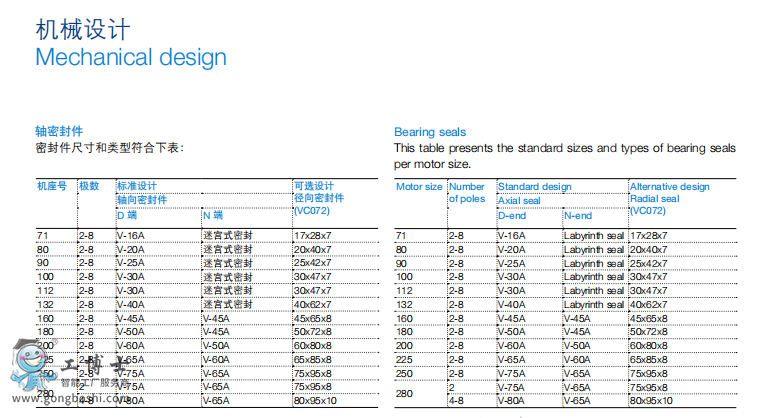765x418 pixels.
Task: Click the 'Mechanical design' blue heading
Action: pos(131,56)
